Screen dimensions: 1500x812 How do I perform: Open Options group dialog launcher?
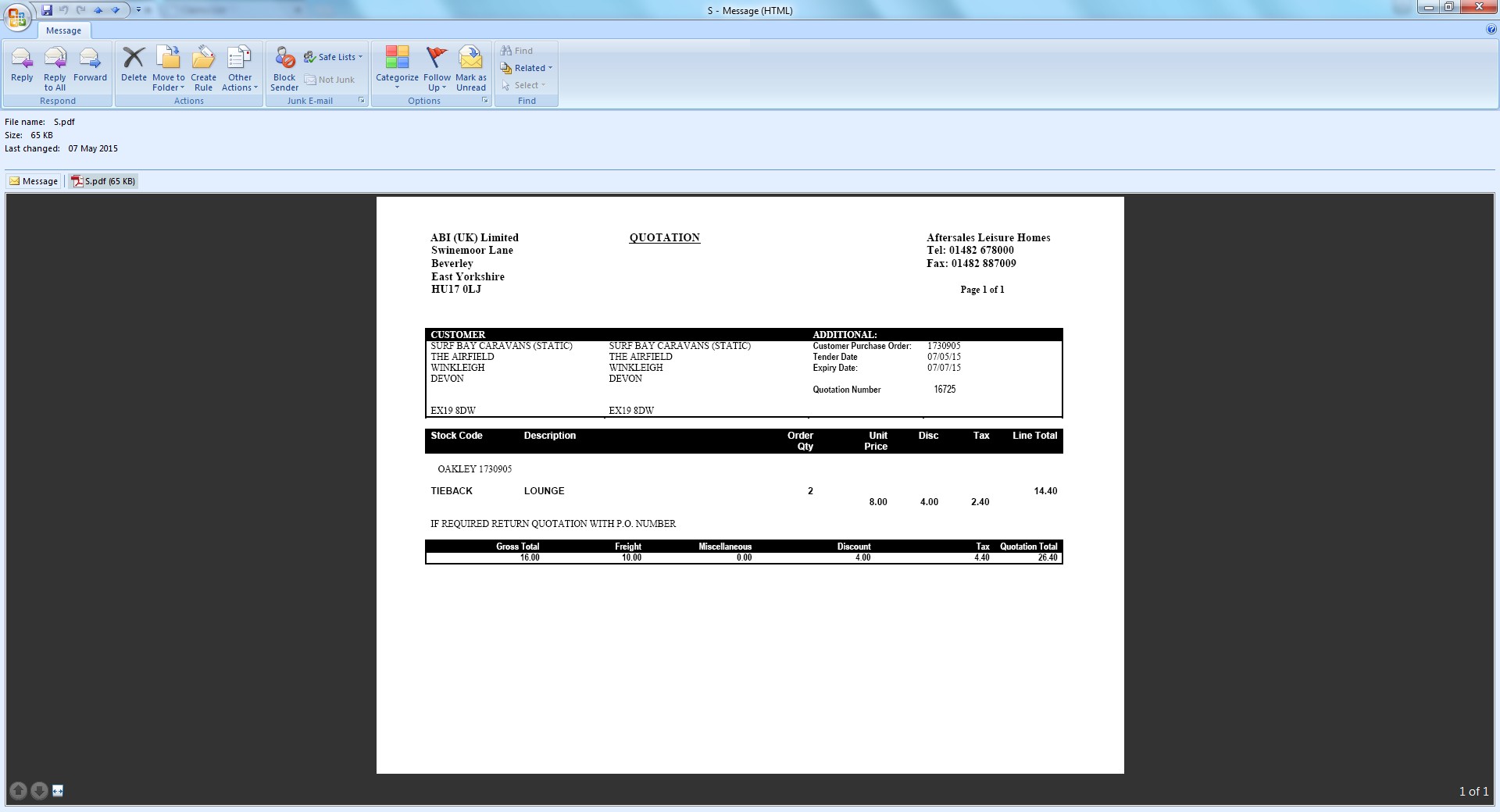(x=485, y=101)
